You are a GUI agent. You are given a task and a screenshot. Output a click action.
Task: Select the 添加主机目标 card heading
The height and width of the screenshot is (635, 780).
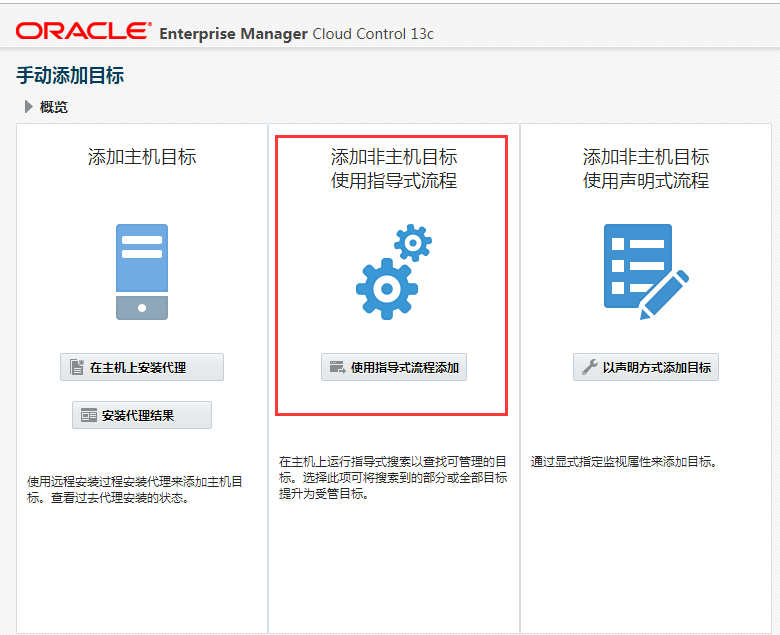coord(142,157)
